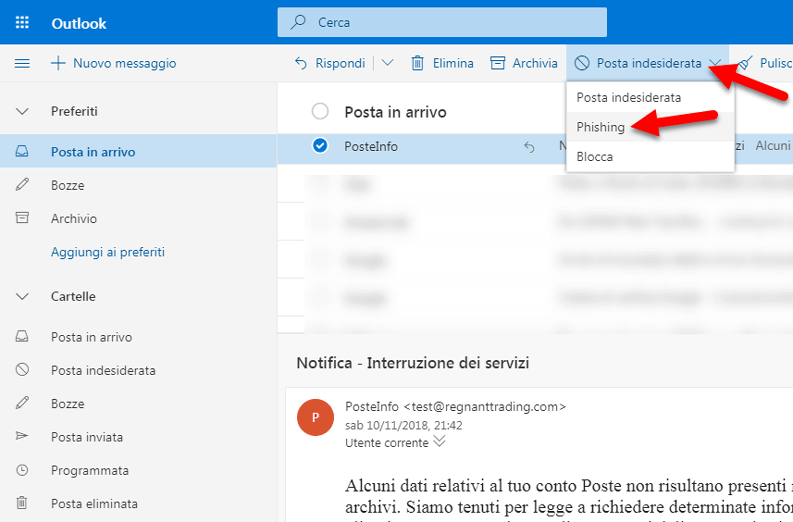Click the pencil icon beside Bozze in Cartelle
Image resolution: width=793 pixels, height=522 pixels.
(x=22, y=403)
